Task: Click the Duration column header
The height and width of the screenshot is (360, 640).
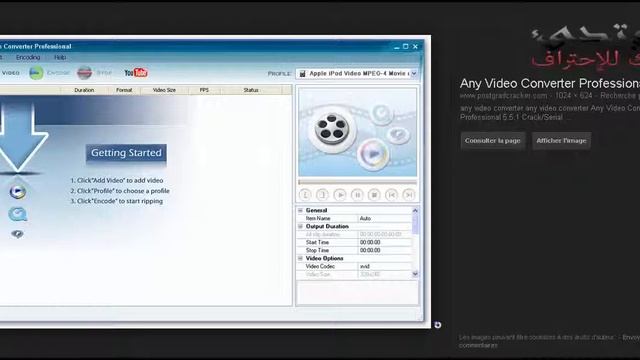Action: [84, 90]
